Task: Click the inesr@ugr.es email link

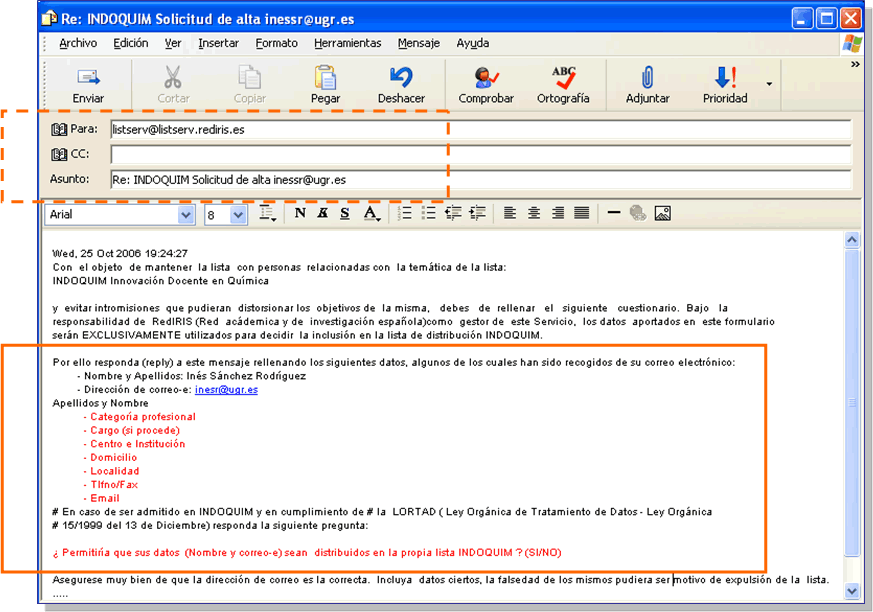Action: [x=226, y=390]
